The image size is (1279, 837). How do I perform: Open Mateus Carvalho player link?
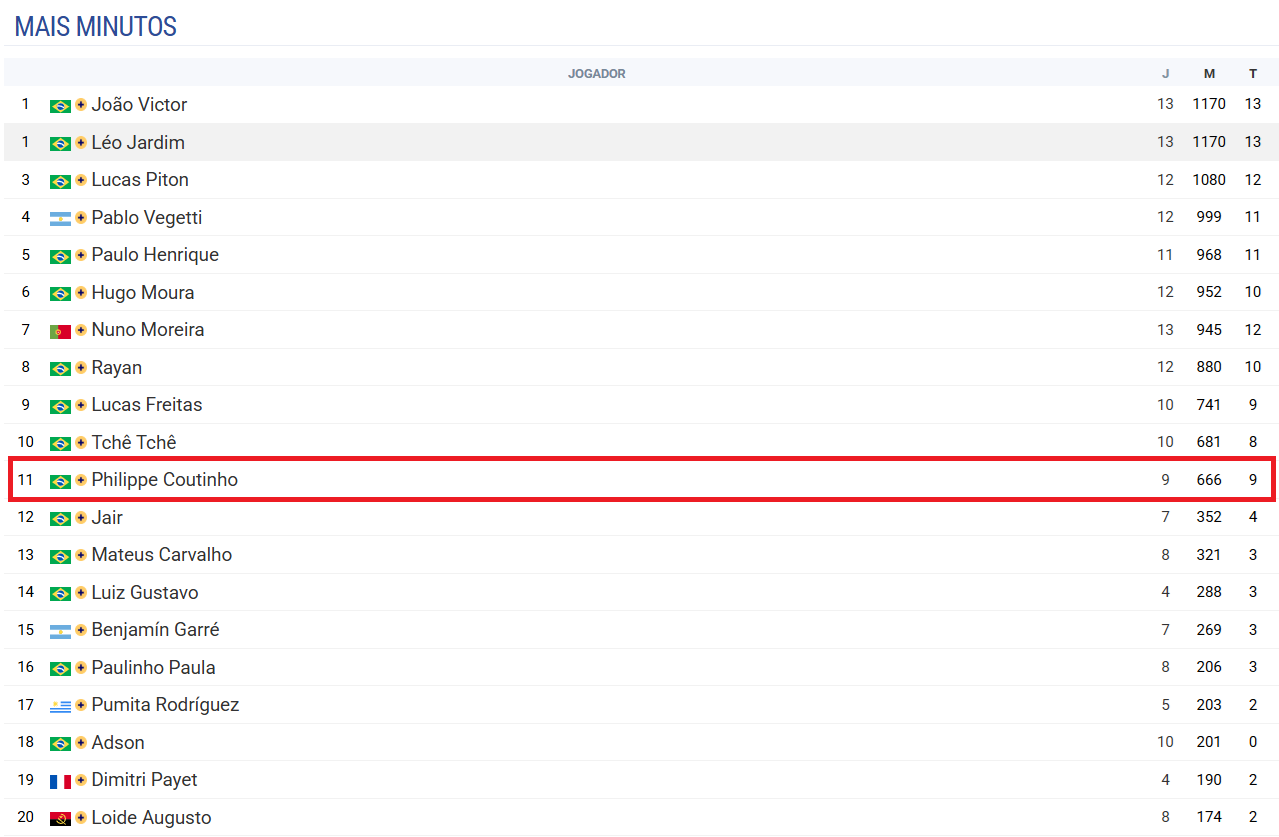162,555
